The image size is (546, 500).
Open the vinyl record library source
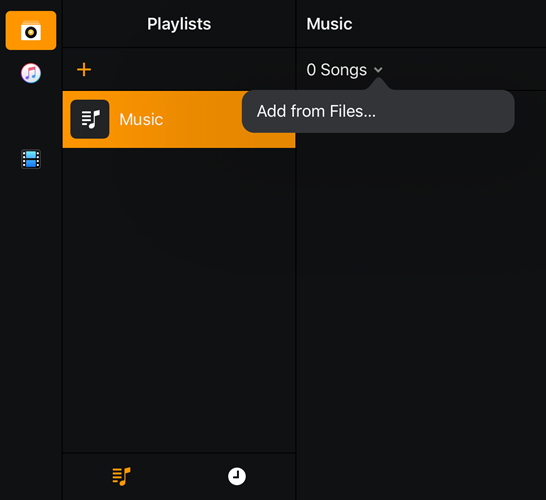[31, 31]
